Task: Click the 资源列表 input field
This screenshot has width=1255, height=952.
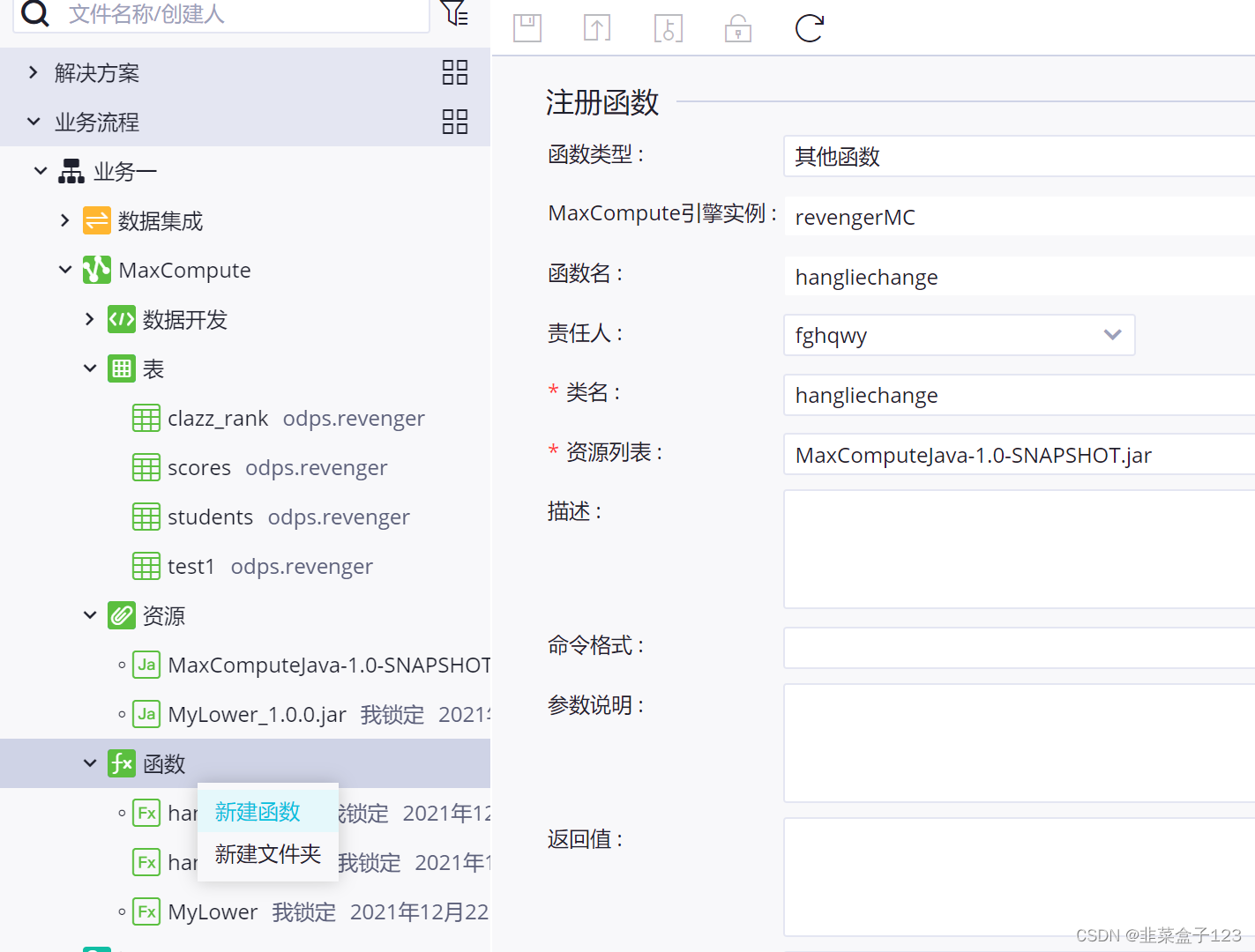Action: [x=1019, y=455]
